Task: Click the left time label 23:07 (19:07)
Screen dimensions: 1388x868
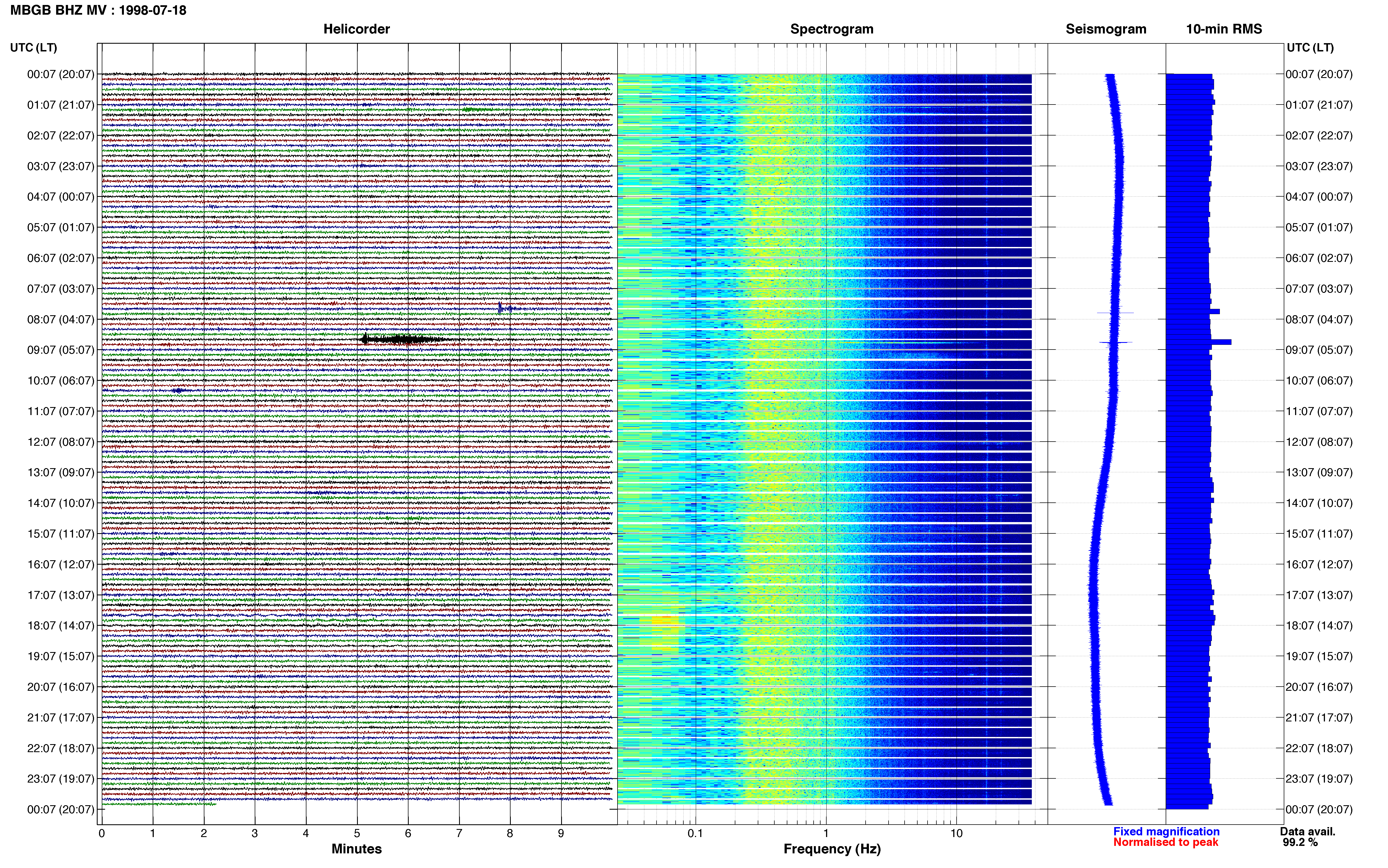Action: (x=61, y=778)
